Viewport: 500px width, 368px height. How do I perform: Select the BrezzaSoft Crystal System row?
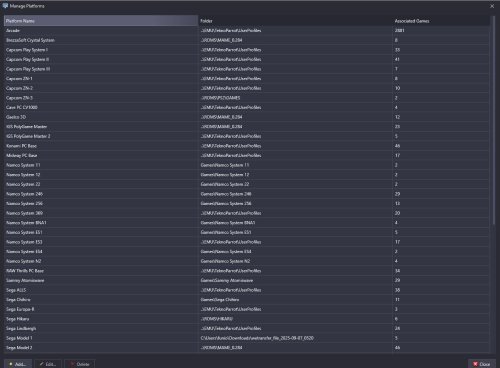(x=246, y=40)
